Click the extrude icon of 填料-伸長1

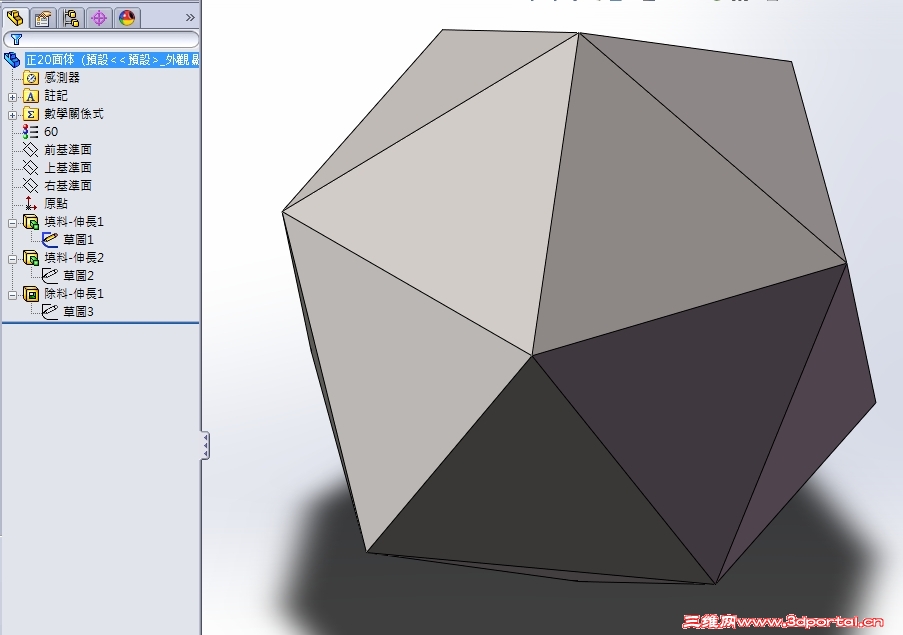31,222
